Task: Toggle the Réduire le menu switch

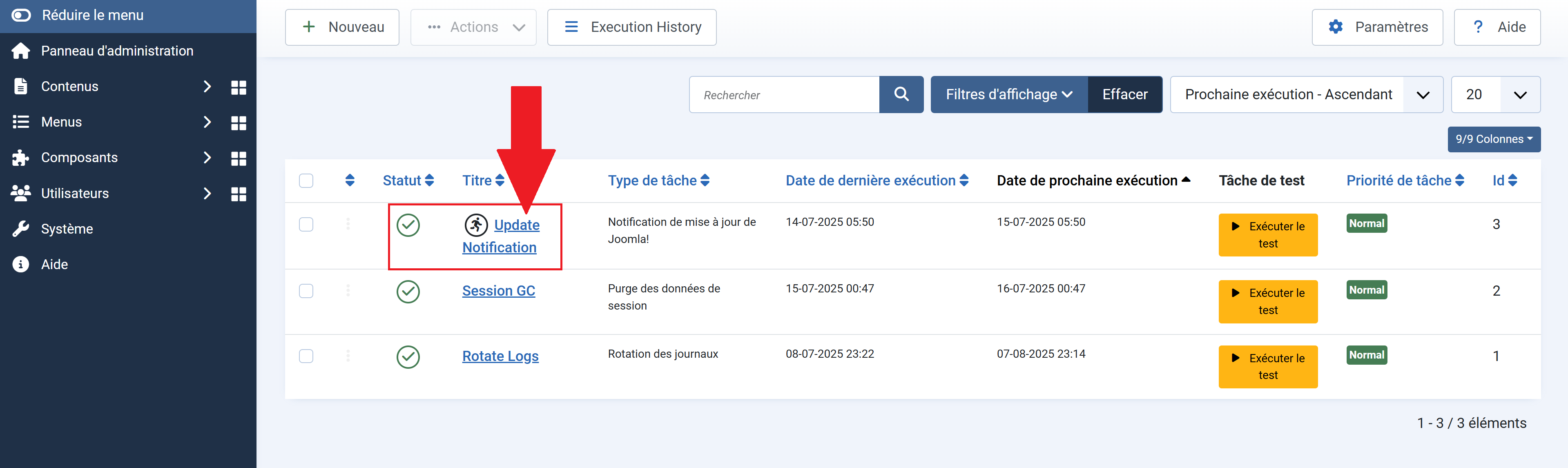Action: (x=21, y=15)
